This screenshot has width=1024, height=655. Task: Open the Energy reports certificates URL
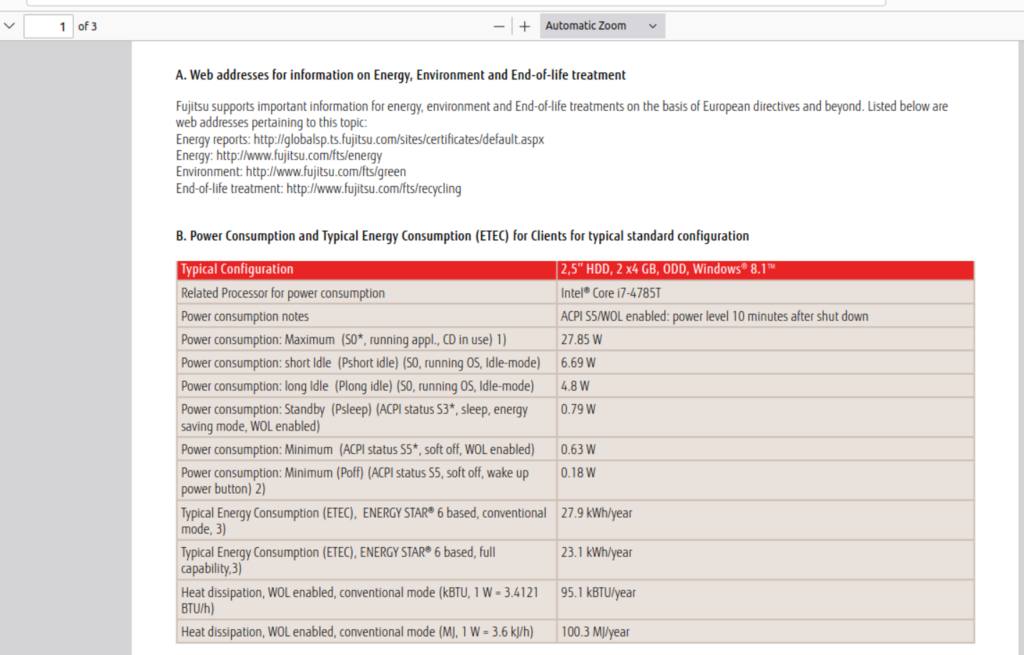(x=398, y=140)
